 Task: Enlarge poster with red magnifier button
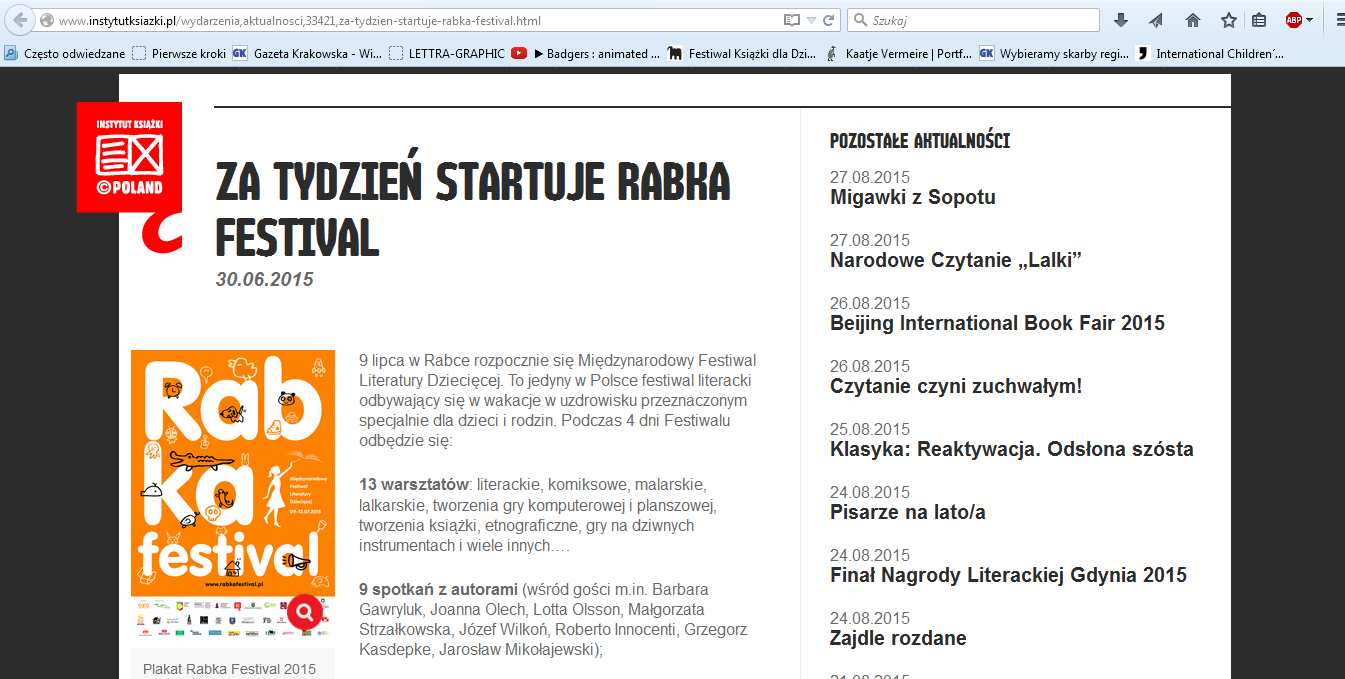coord(304,611)
